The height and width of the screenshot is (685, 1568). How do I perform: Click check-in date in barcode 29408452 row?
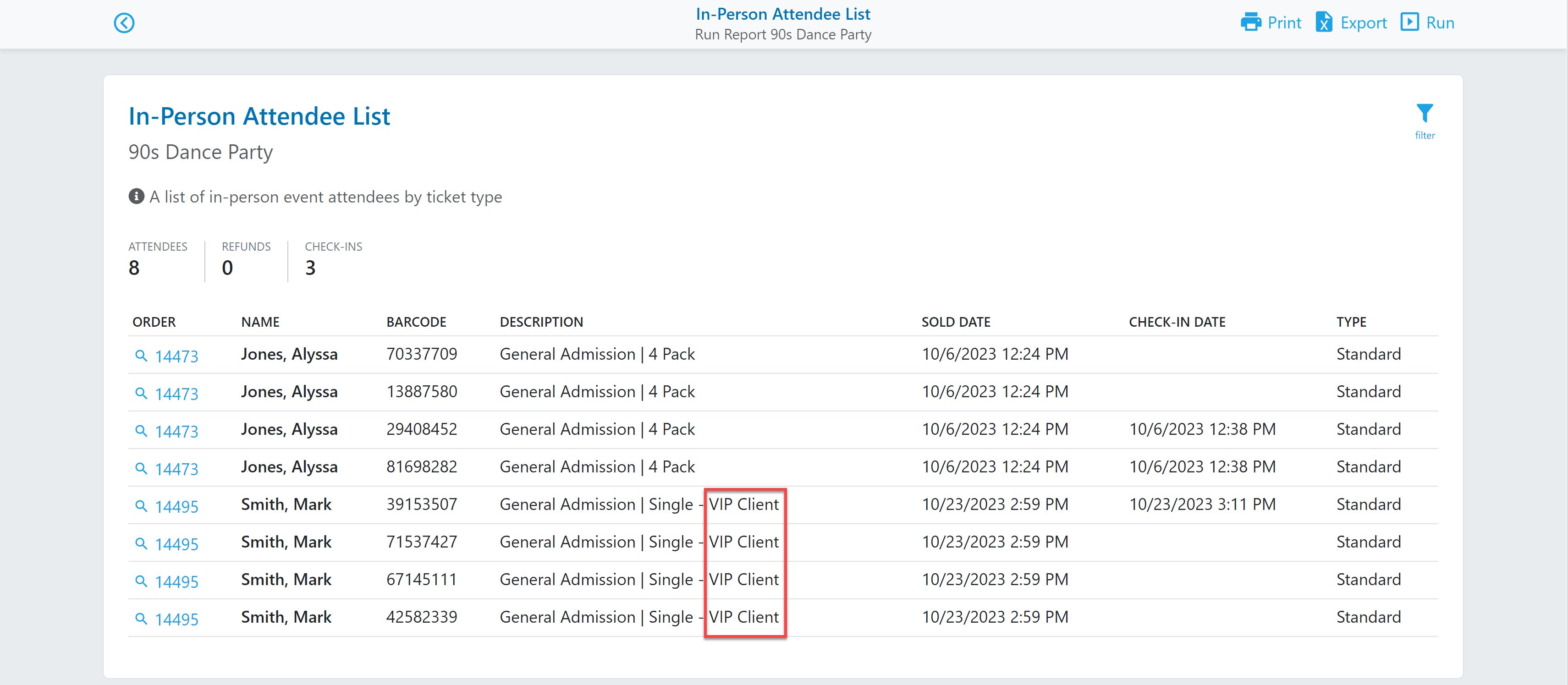(1202, 429)
